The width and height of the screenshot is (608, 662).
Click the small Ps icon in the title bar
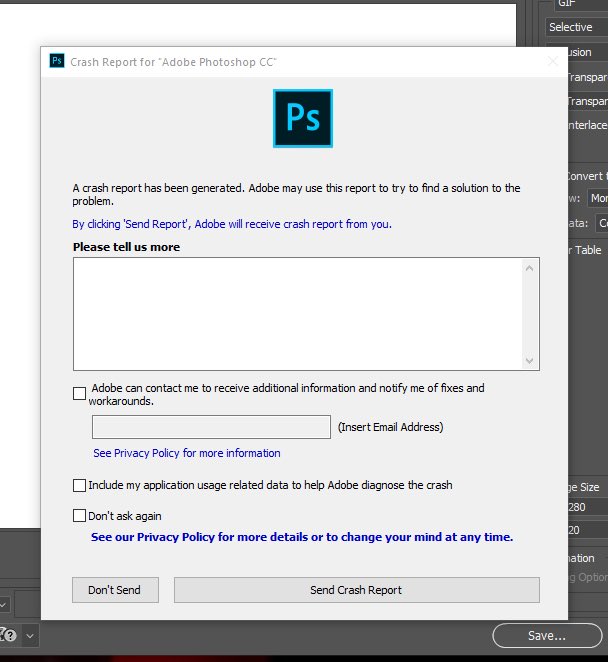pyautogui.click(x=57, y=61)
